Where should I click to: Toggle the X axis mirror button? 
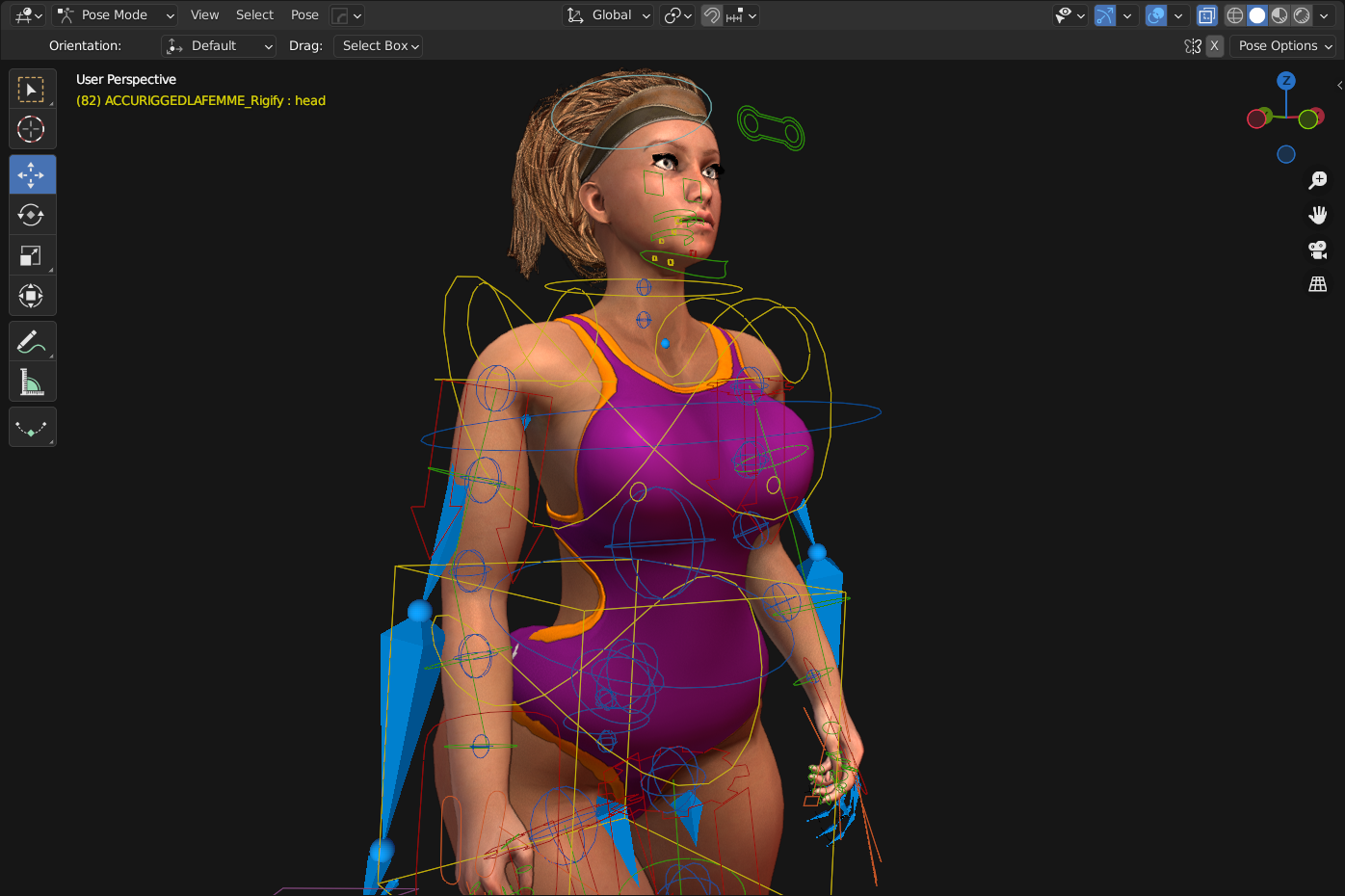(x=1215, y=46)
